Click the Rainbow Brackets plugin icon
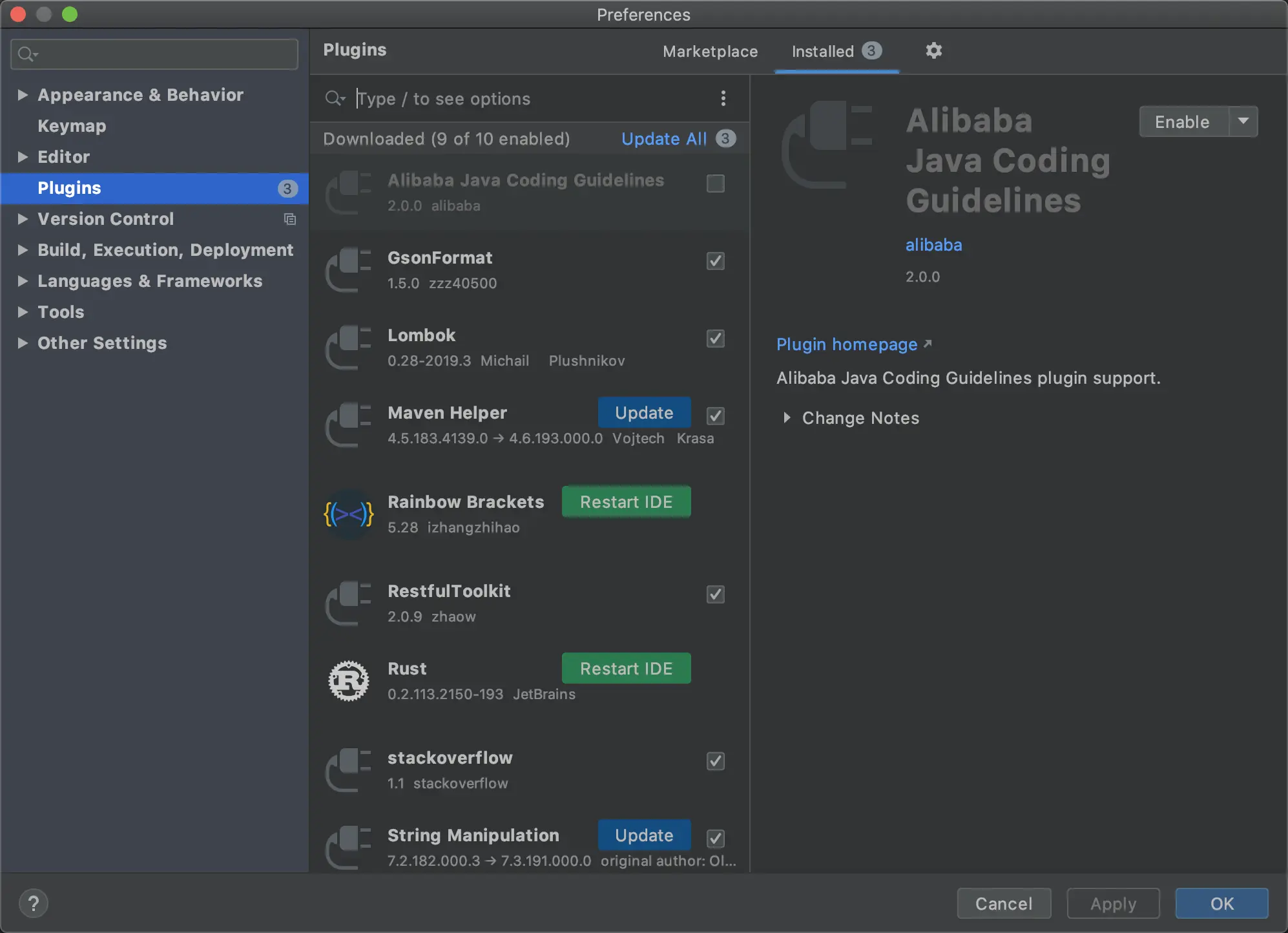The width and height of the screenshot is (1288, 933). click(x=349, y=514)
